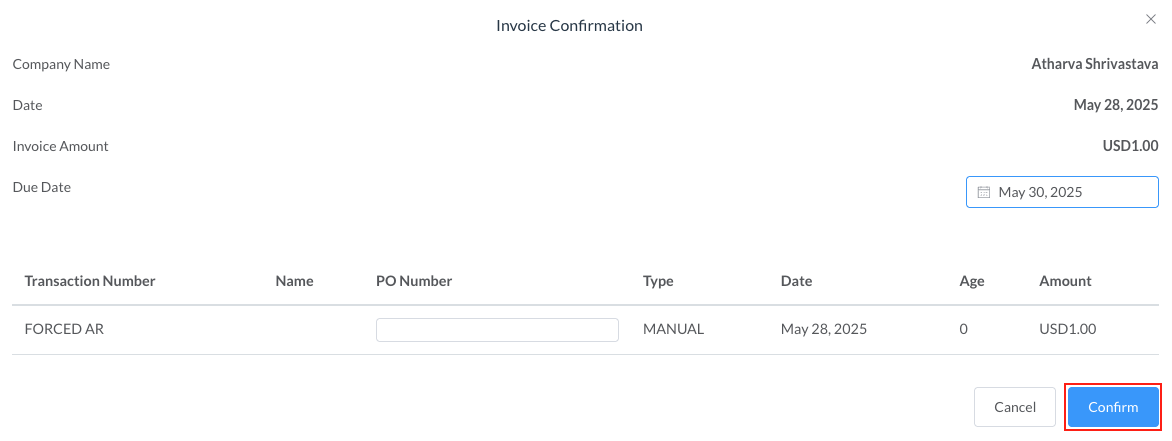1172x441 pixels.
Task: Select the company name Atharva Shrivastava
Action: 1094,64
